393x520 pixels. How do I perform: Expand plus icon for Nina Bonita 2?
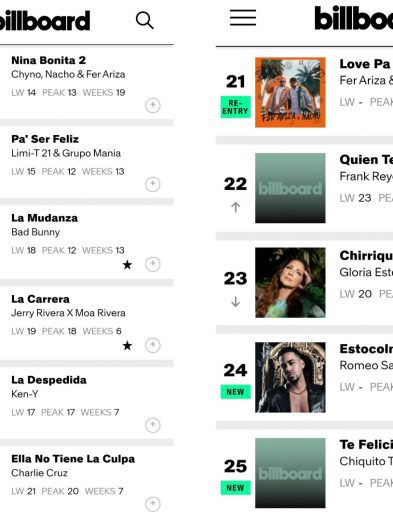coord(153,105)
